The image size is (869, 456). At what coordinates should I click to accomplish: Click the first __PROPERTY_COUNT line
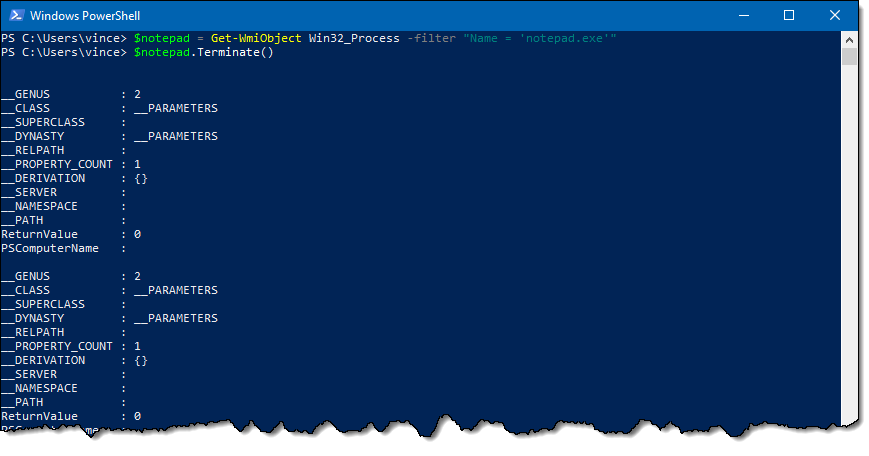point(71,165)
